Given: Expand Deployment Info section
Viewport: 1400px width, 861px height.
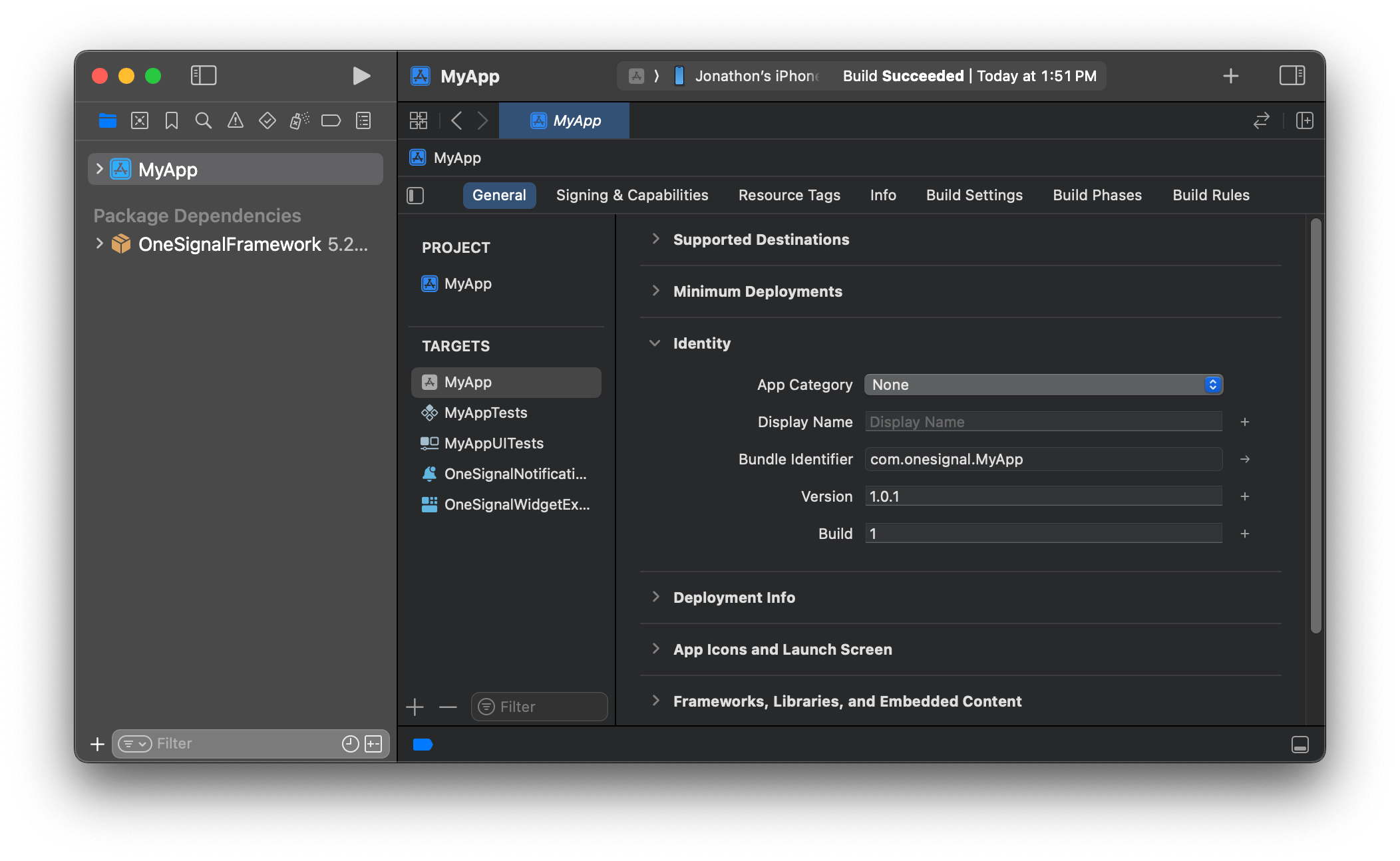Looking at the screenshot, I should click(x=656, y=597).
